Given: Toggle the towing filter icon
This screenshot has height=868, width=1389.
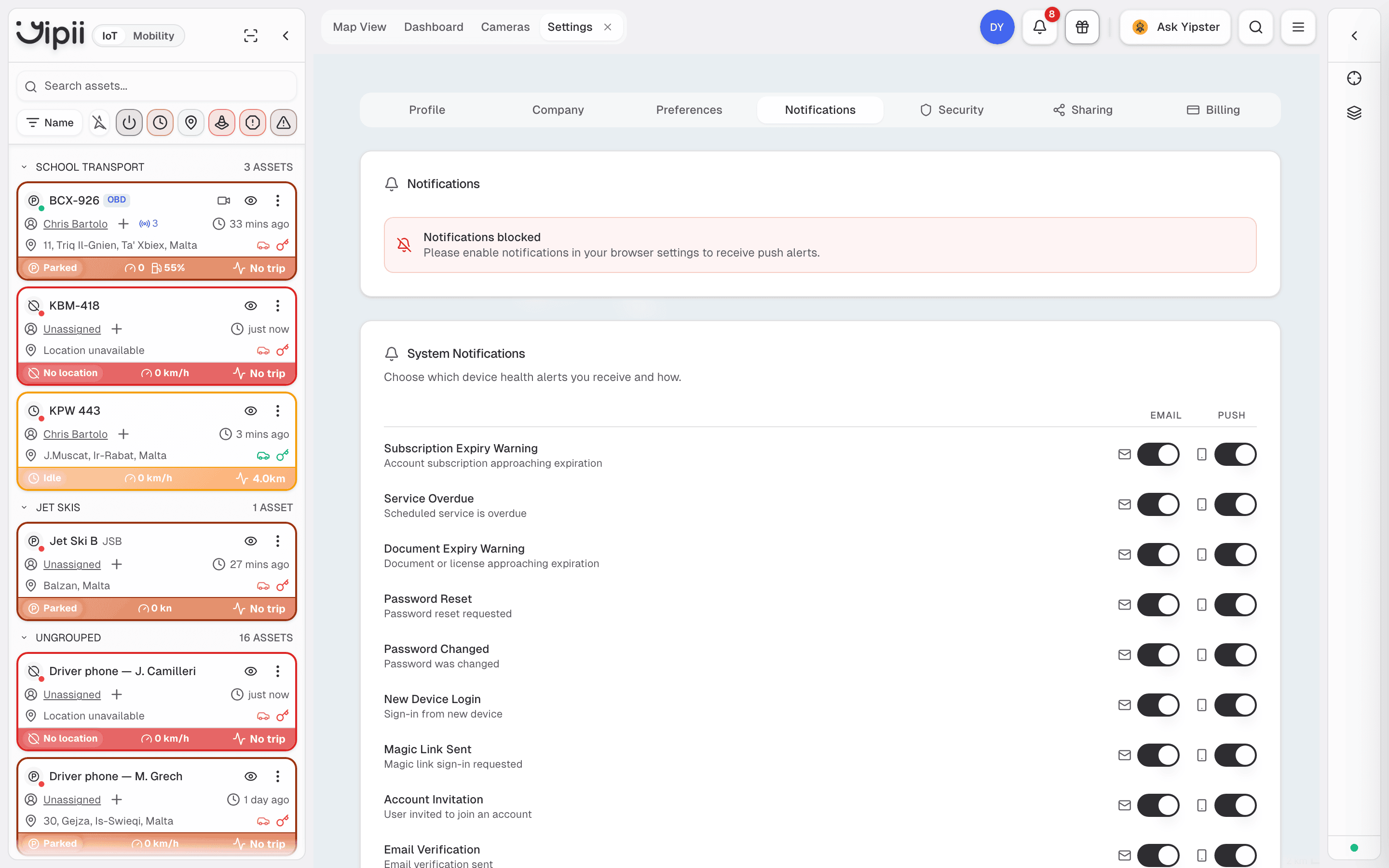Looking at the screenshot, I should (222, 122).
